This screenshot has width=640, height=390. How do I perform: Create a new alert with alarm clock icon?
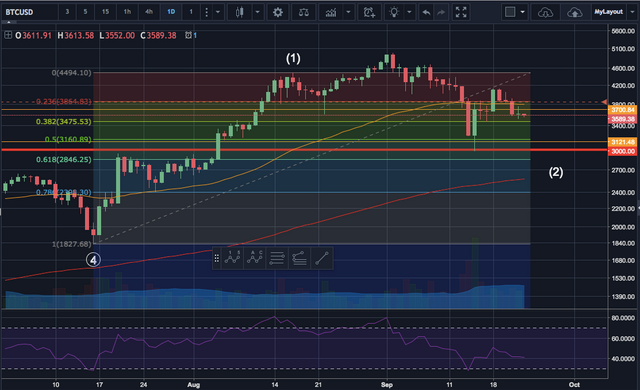369,12
